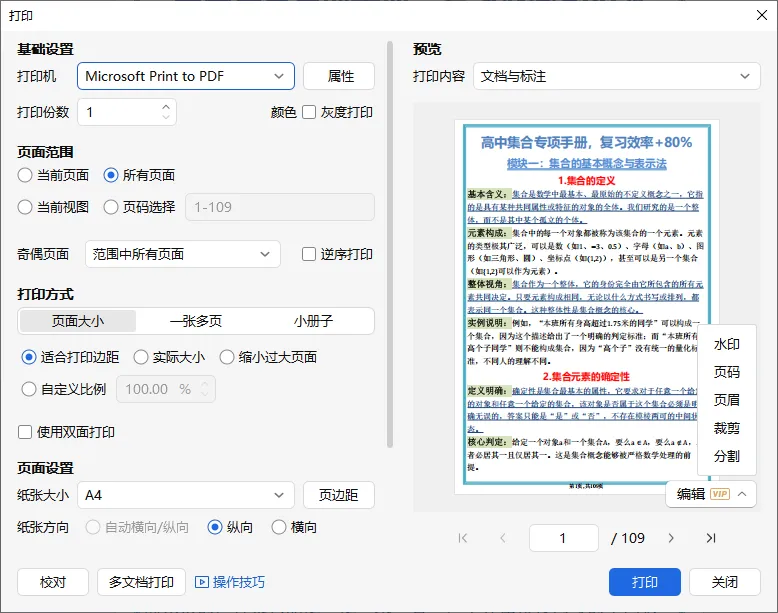Image resolution: width=778 pixels, height=613 pixels.
Task: Go to next preview page
Action: (671, 538)
